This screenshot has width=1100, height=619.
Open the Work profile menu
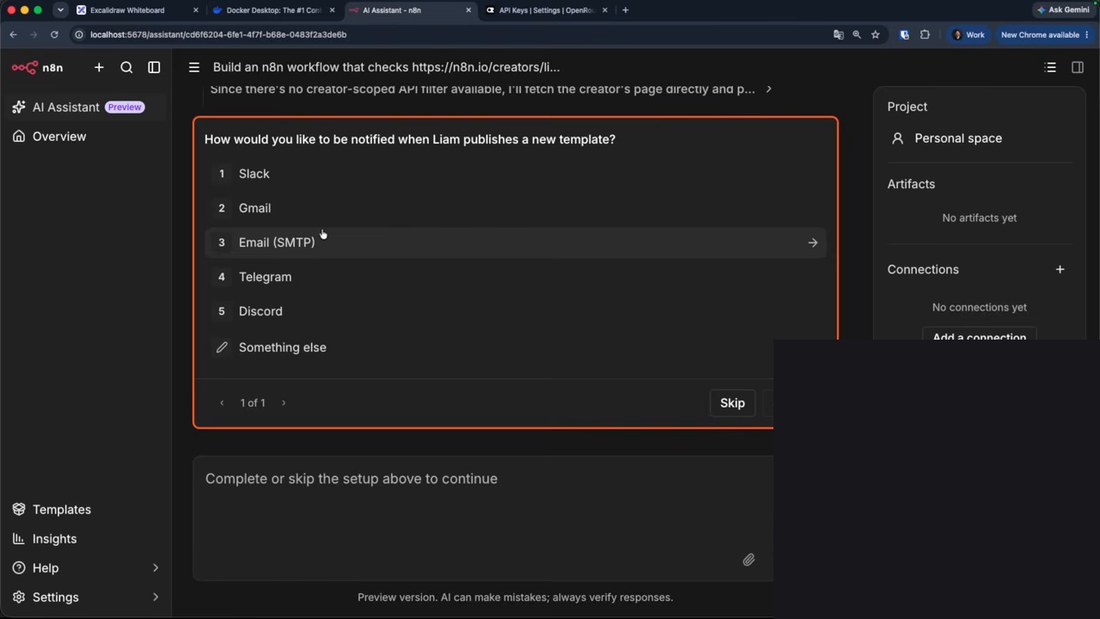[969, 34]
